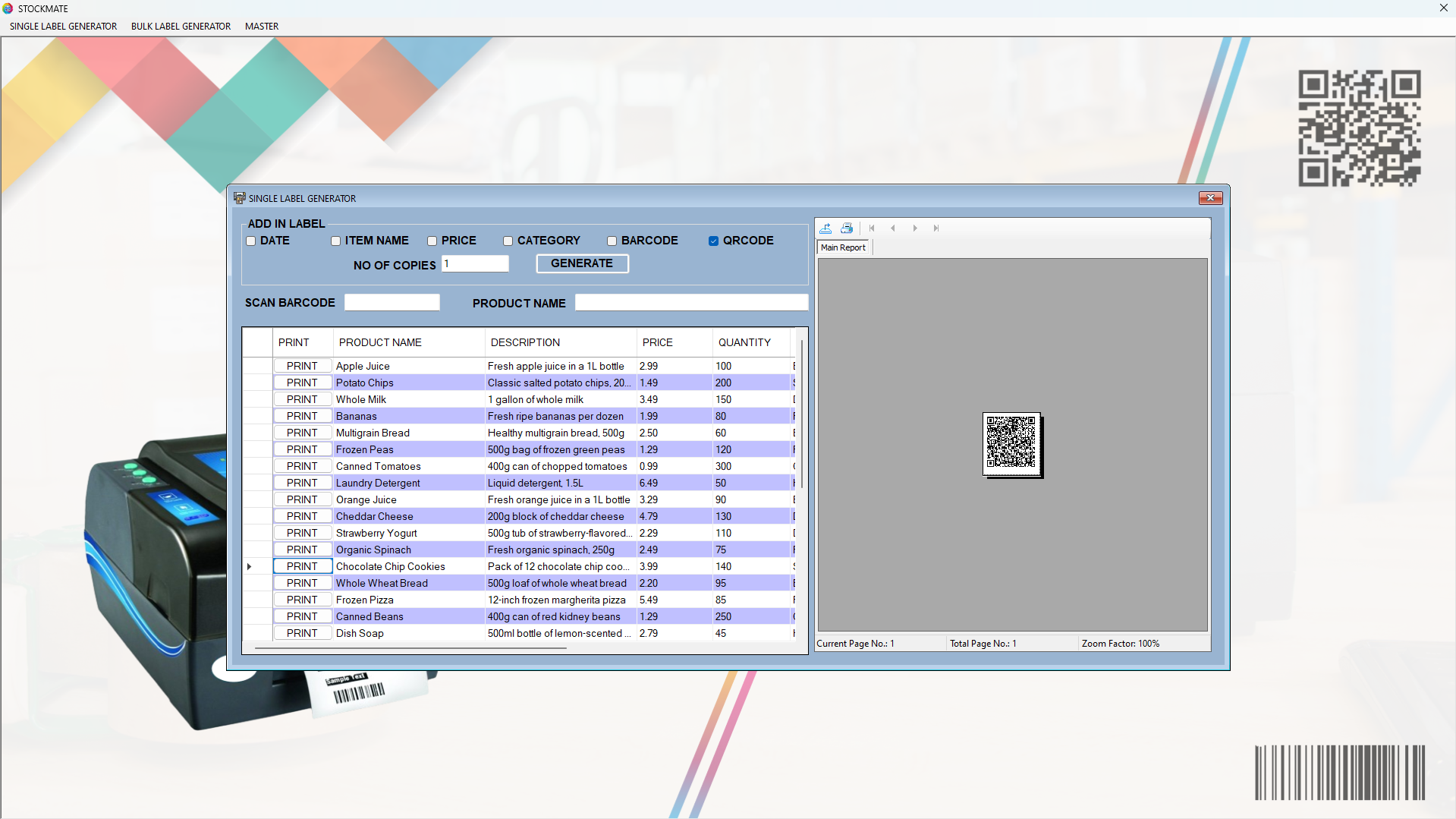
Task: Enable the CATEGORY checkbox
Action: point(508,241)
